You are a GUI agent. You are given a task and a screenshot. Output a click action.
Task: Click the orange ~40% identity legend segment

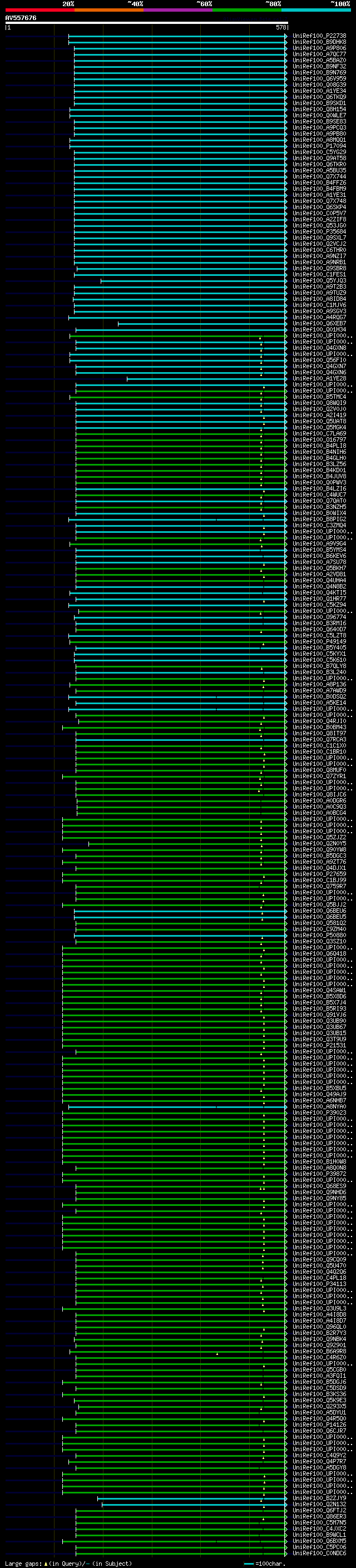coord(109,10)
